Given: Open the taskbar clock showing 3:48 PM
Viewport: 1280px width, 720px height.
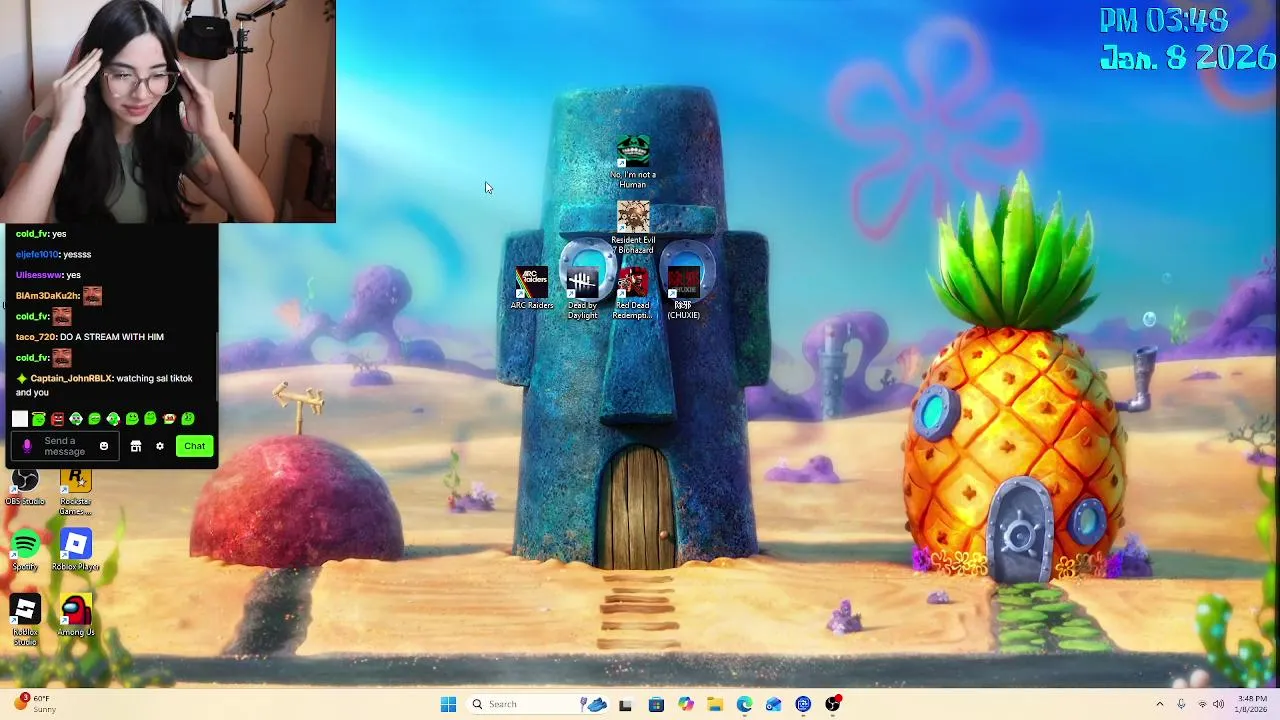Looking at the screenshot, I should pyautogui.click(x=1252, y=704).
